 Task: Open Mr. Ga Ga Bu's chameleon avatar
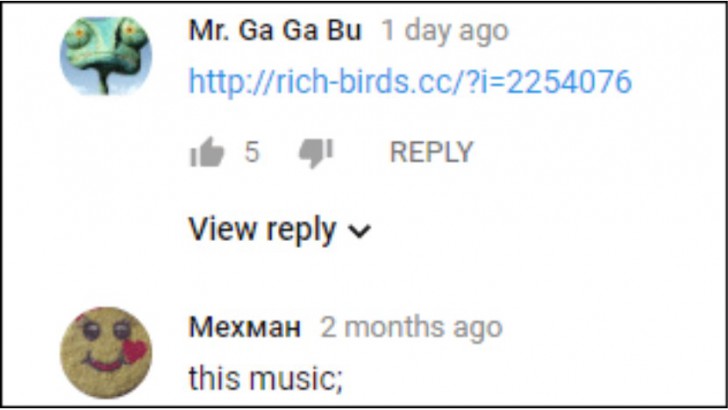tap(106, 56)
